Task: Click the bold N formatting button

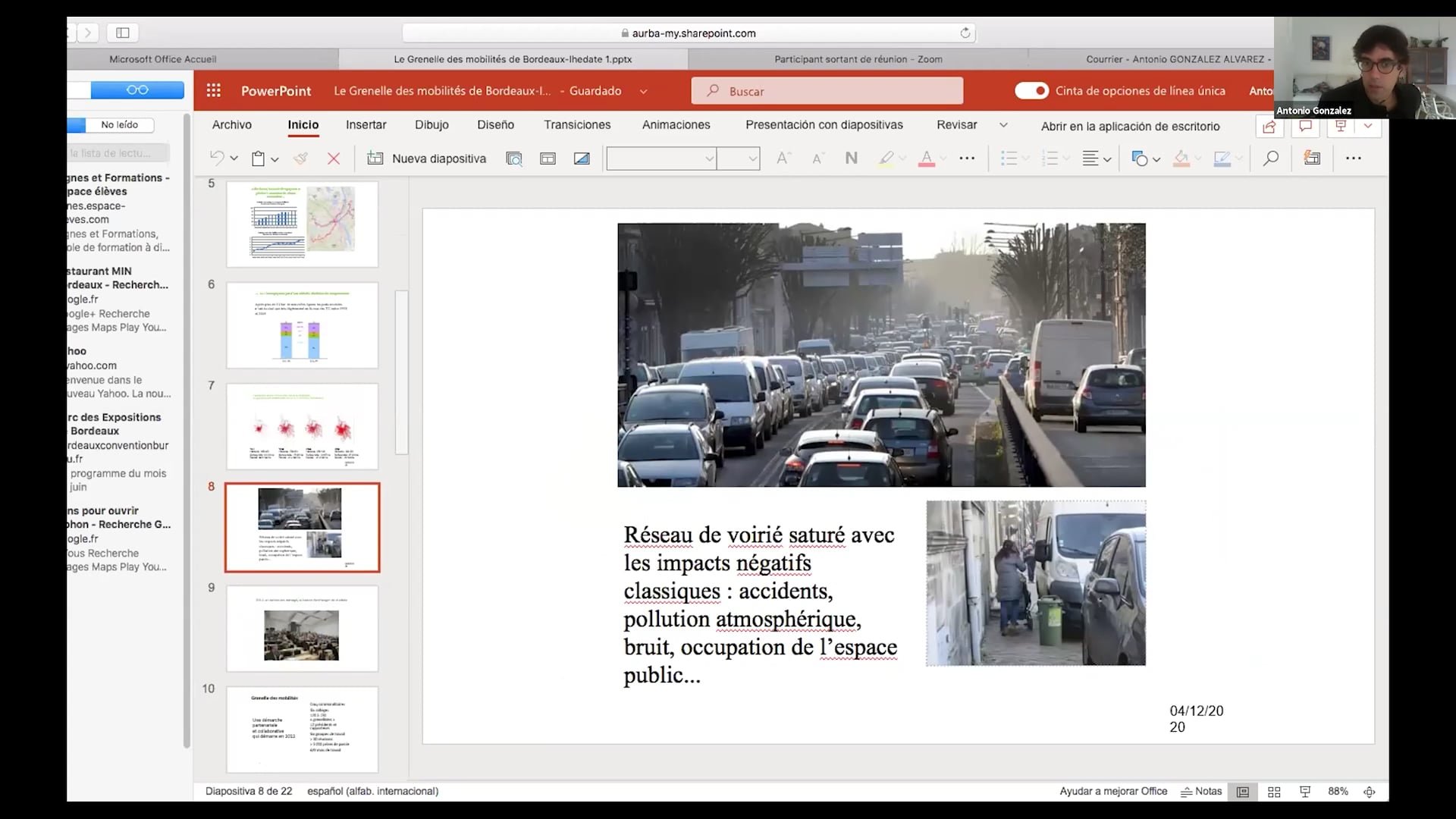Action: [851, 158]
